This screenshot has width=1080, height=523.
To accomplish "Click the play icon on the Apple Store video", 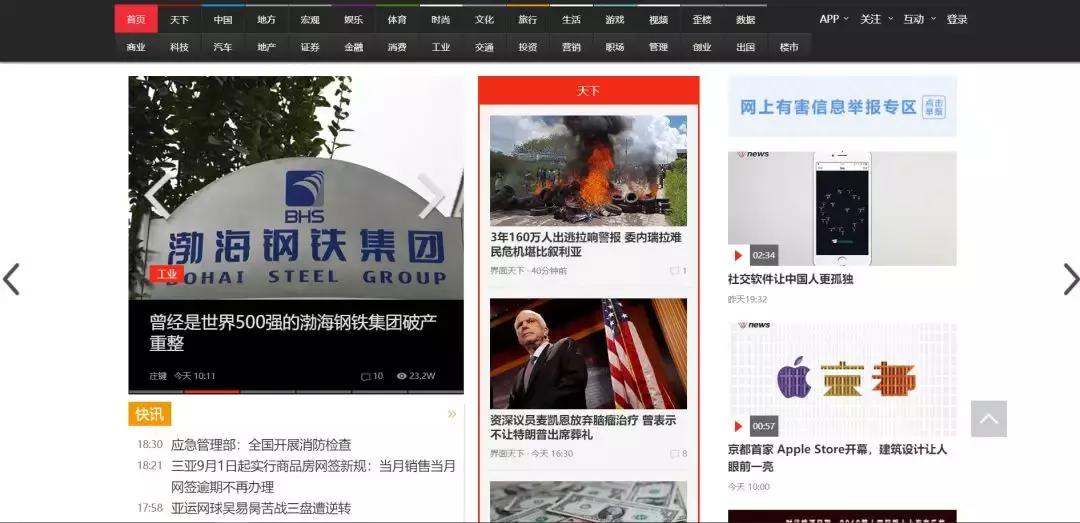I will coord(738,426).
